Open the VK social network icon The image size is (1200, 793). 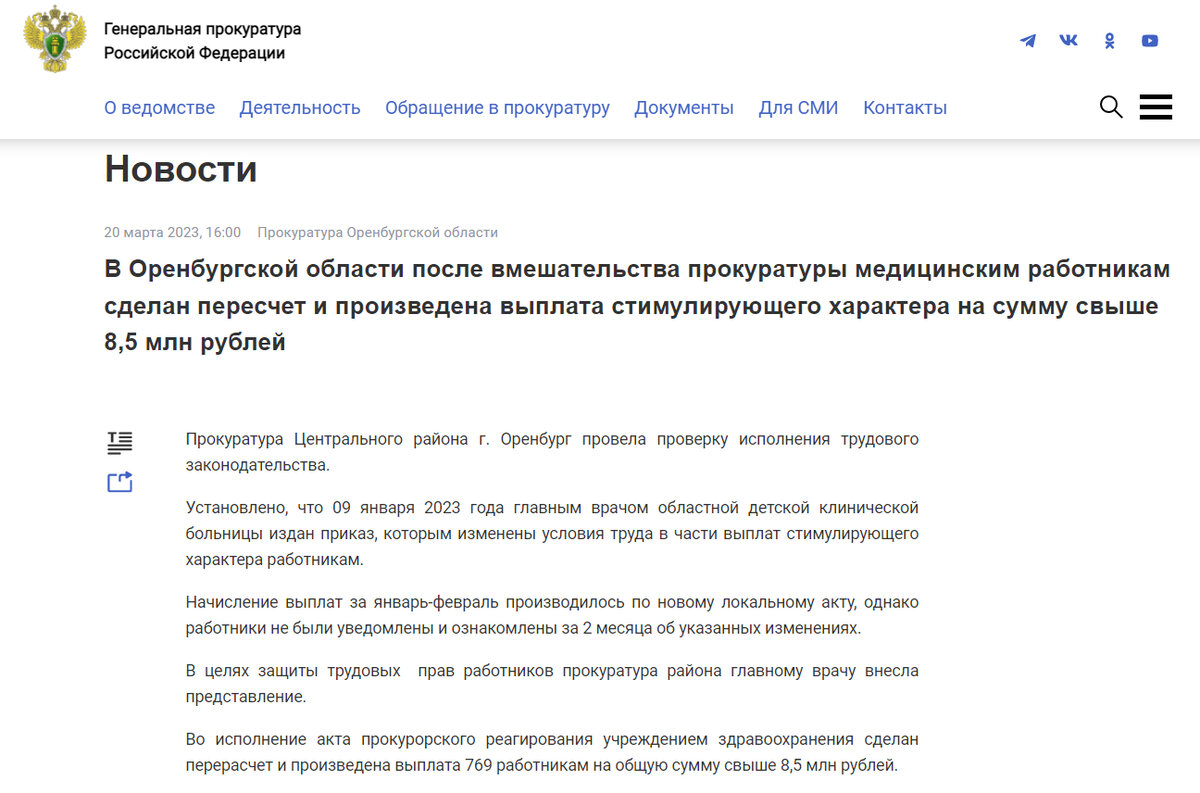1068,40
